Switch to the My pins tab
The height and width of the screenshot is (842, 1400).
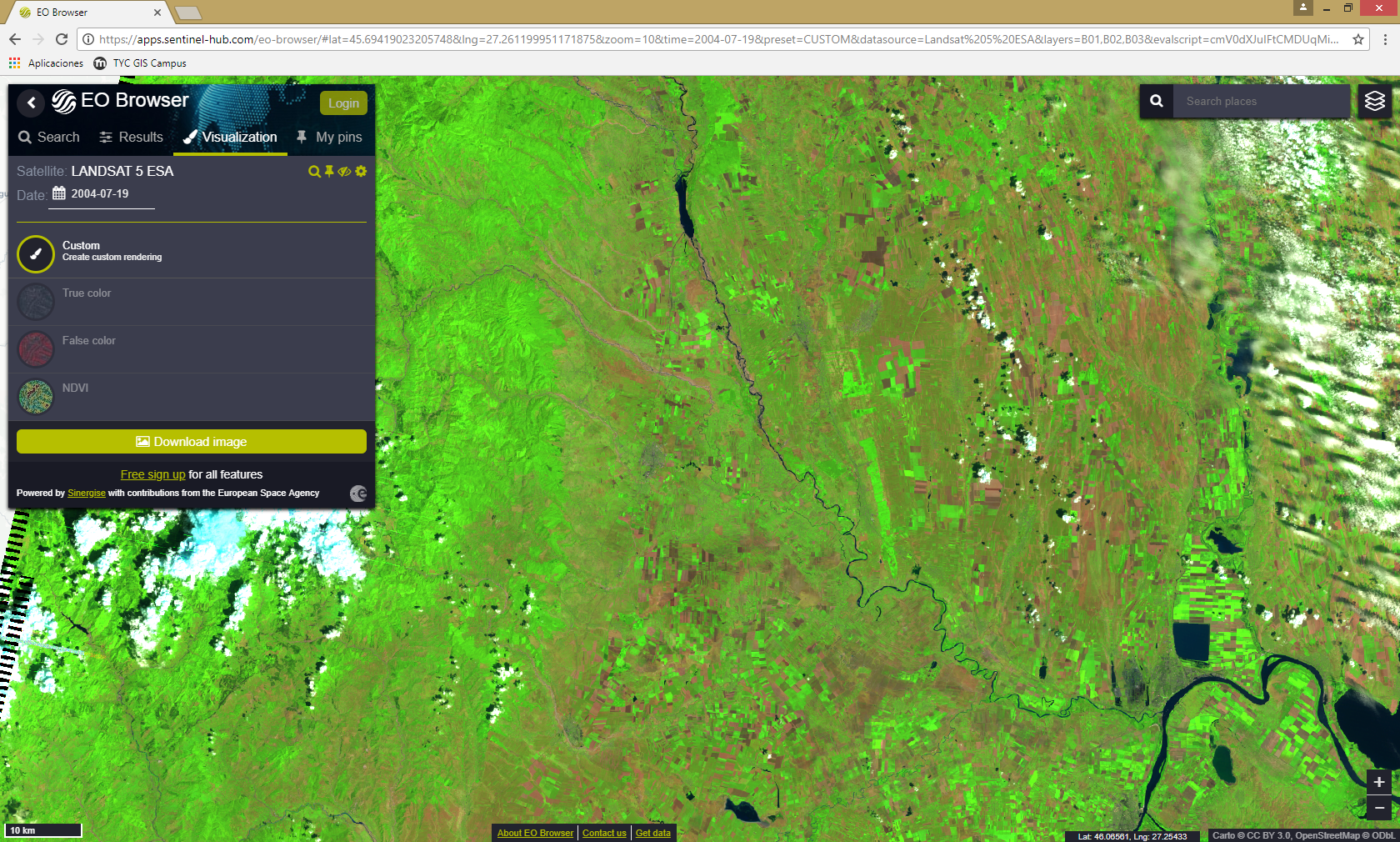[x=329, y=138]
